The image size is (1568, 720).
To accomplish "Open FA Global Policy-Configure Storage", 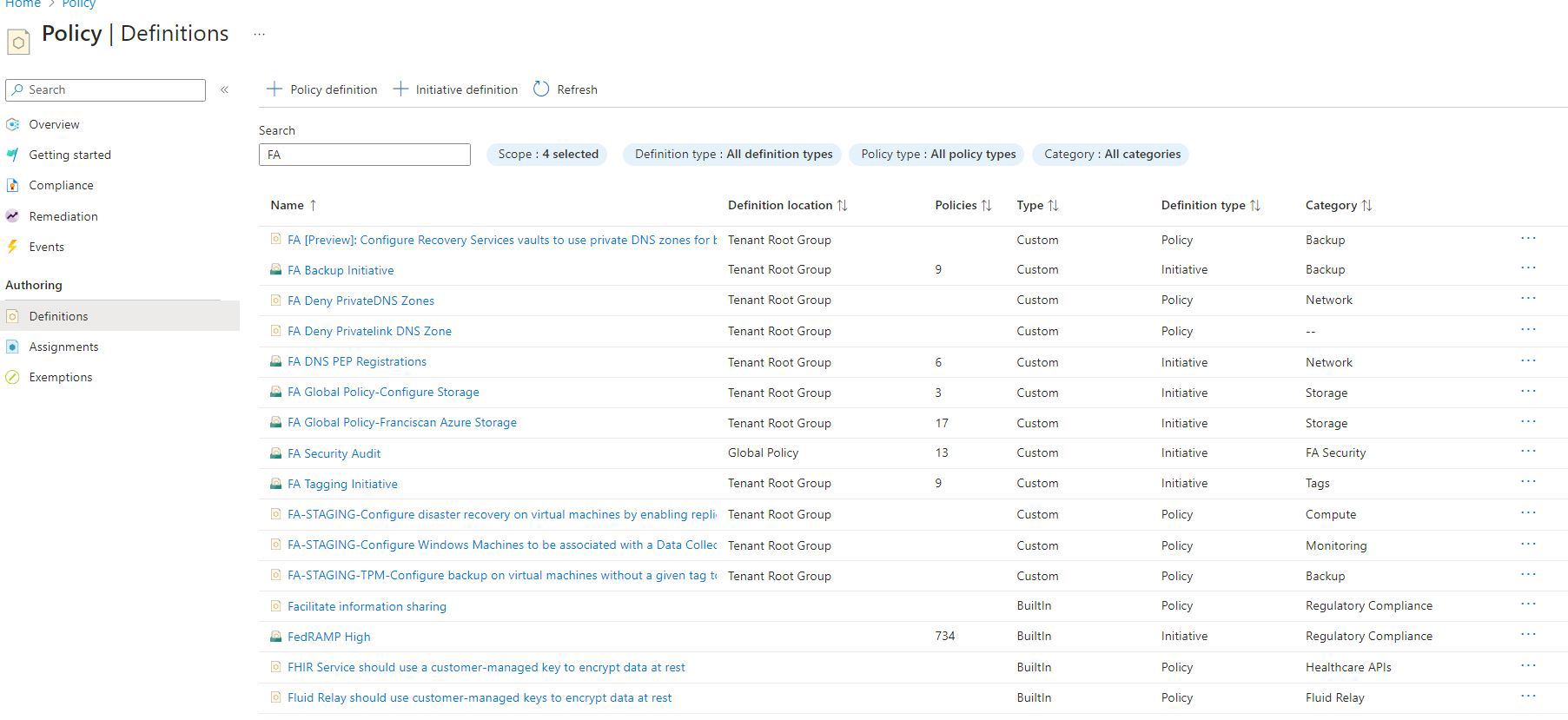I will point(383,392).
